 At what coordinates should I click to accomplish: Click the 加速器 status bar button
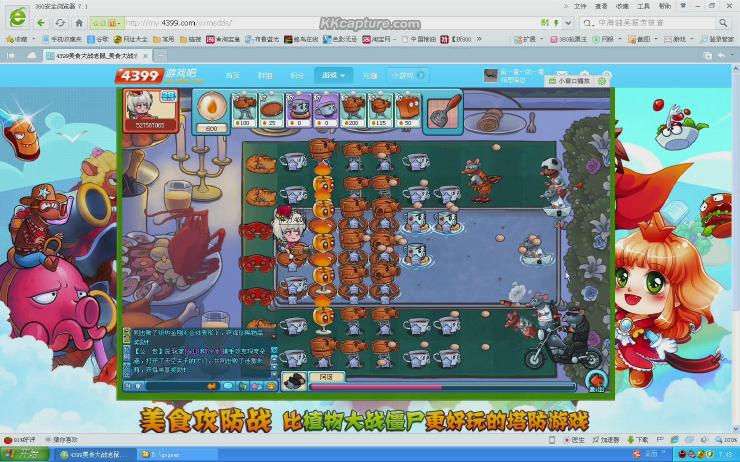pos(606,440)
